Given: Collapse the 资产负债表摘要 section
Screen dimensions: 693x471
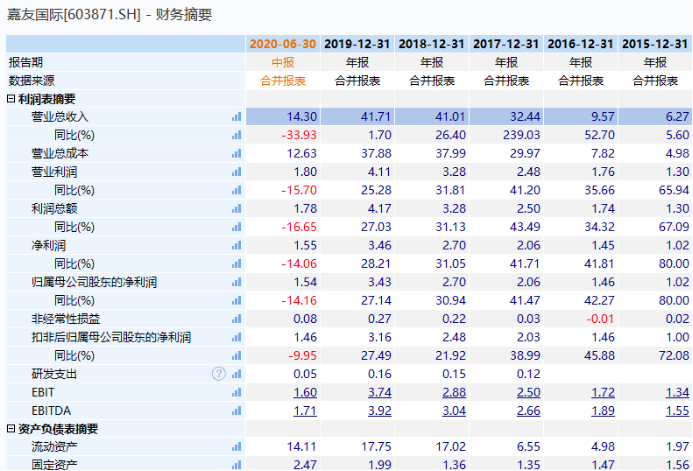Looking at the screenshot, I should [11, 429].
